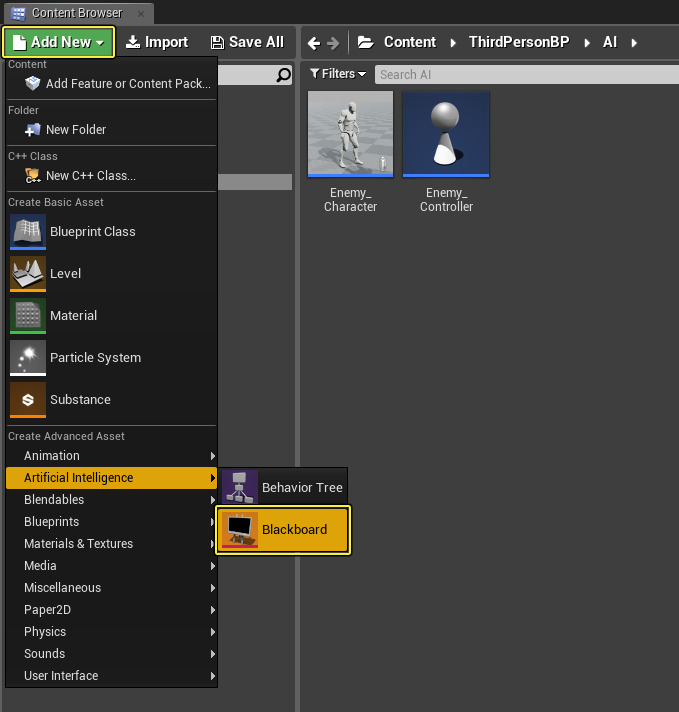
Task: Click the Import button
Action: tap(157, 42)
